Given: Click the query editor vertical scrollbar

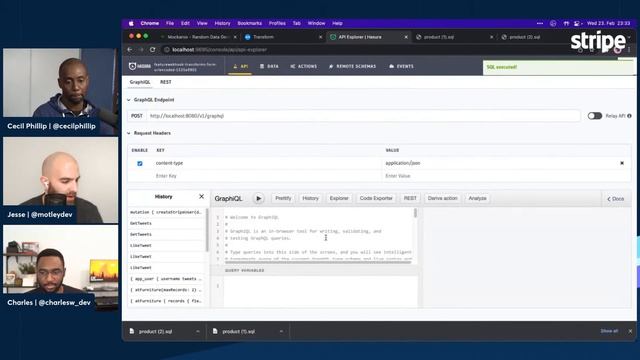Looking at the screenshot, I should pos(415,213).
